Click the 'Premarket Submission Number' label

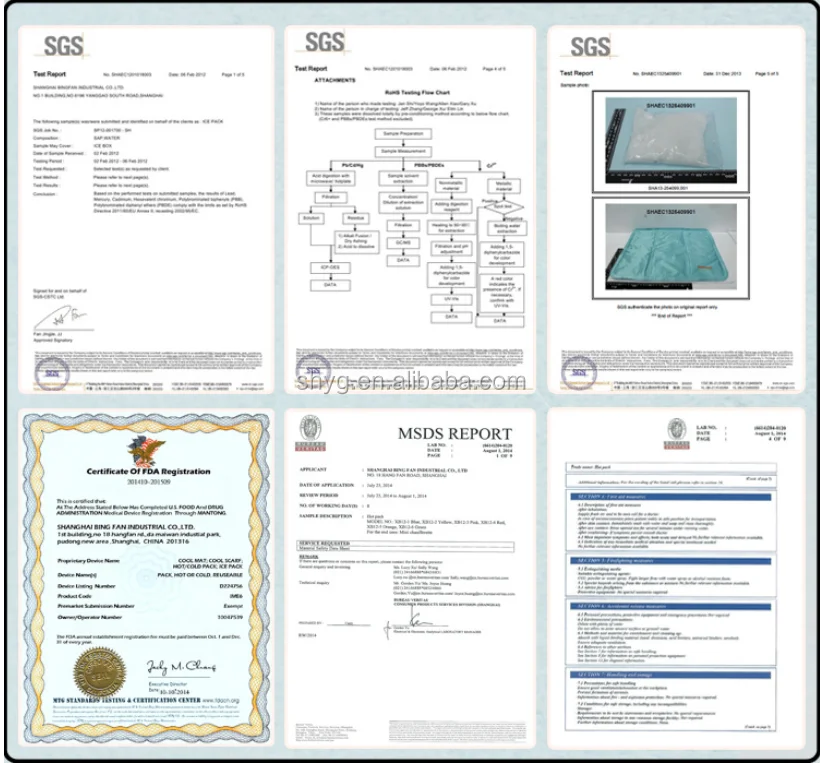pos(96,607)
